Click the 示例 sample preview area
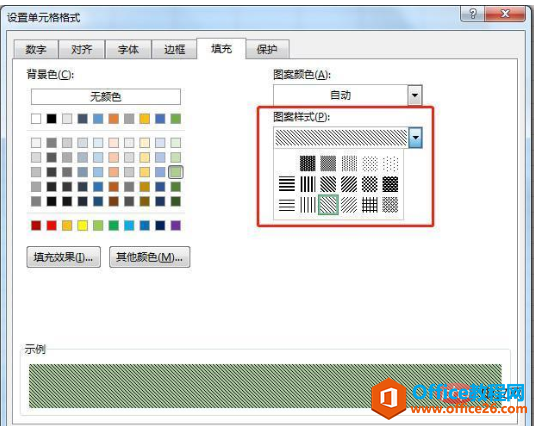The width and height of the screenshot is (534, 426). point(265,386)
